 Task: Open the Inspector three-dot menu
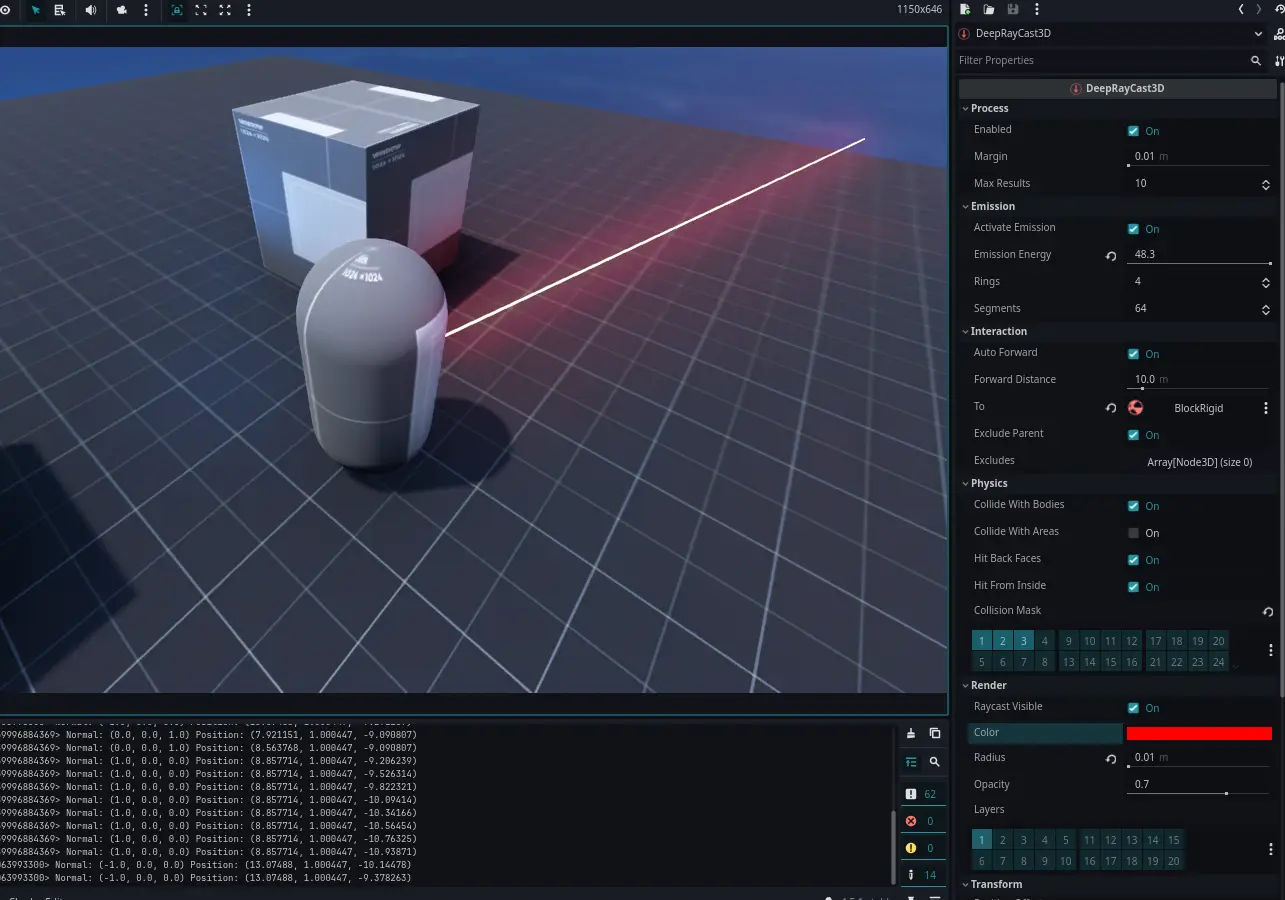point(1035,9)
